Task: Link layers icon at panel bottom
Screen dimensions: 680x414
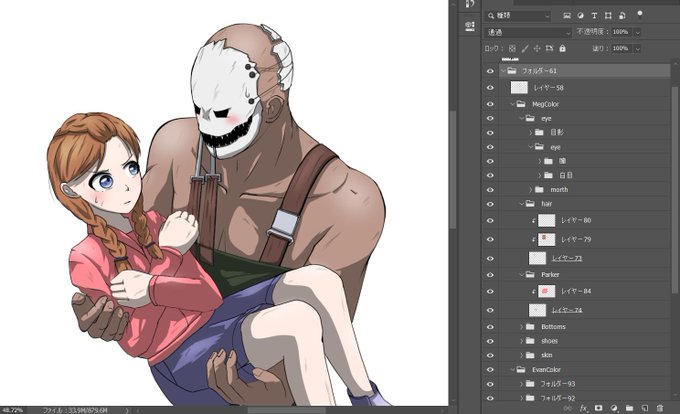Action: (567, 408)
